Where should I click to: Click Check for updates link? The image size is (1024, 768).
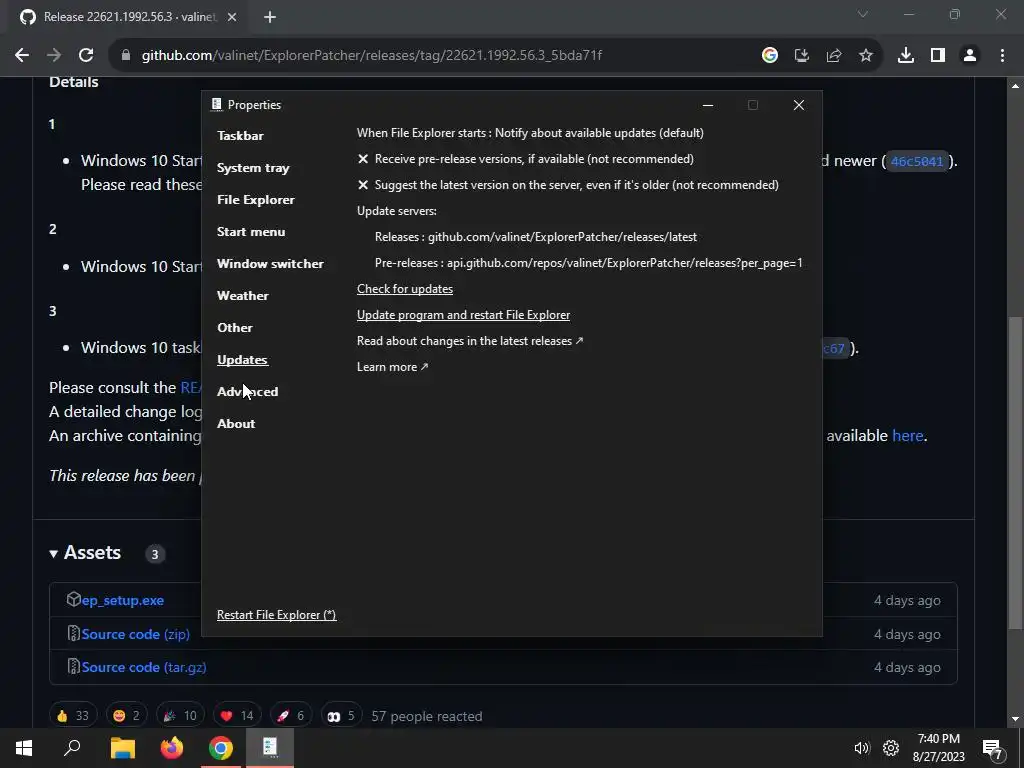pyautogui.click(x=404, y=289)
